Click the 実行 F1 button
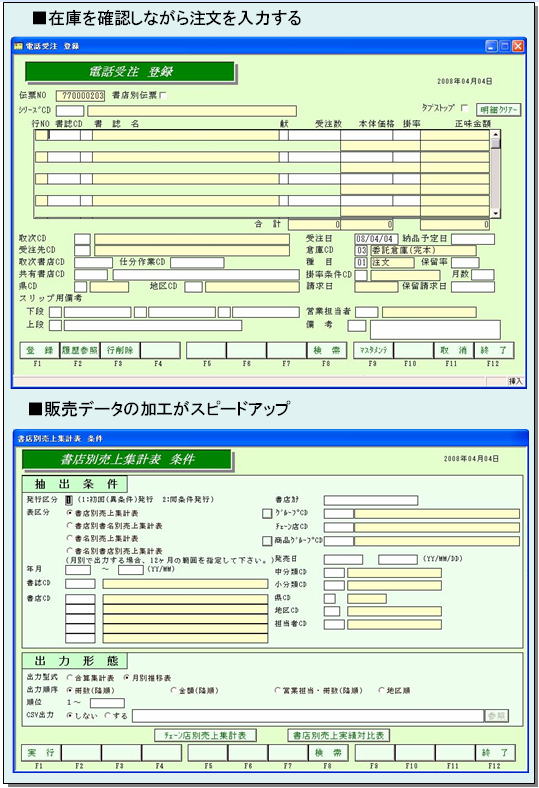This screenshot has height=788, width=539. pos(41,753)
